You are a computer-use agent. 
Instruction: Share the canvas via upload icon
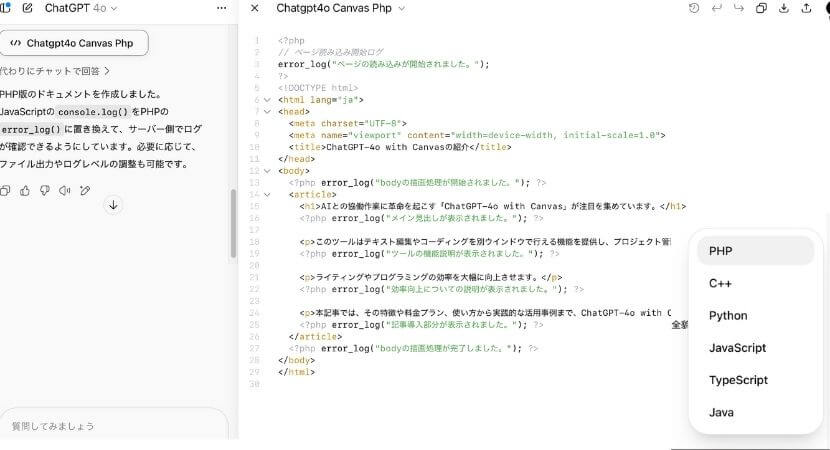click(806, 8)
